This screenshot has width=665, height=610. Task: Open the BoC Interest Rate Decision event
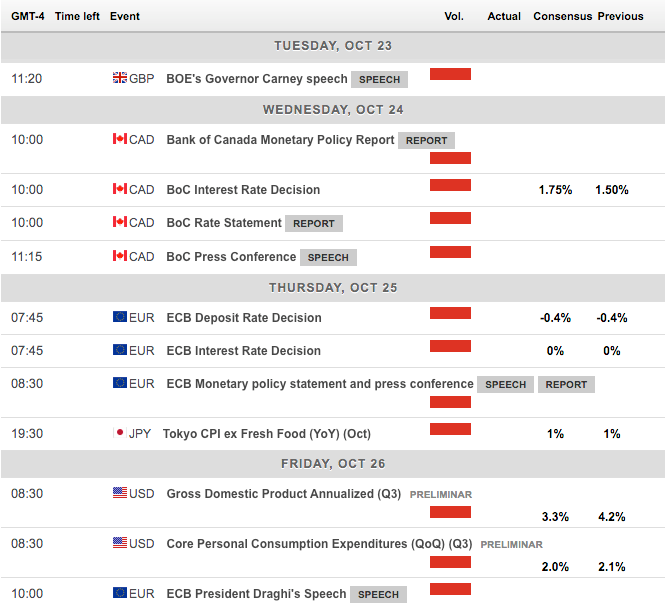pos(243,190)
